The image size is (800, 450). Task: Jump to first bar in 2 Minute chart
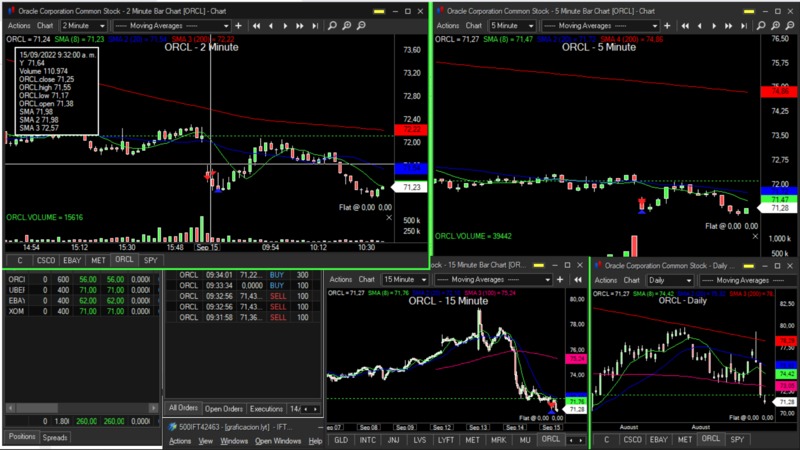click(x=257, y=25)
